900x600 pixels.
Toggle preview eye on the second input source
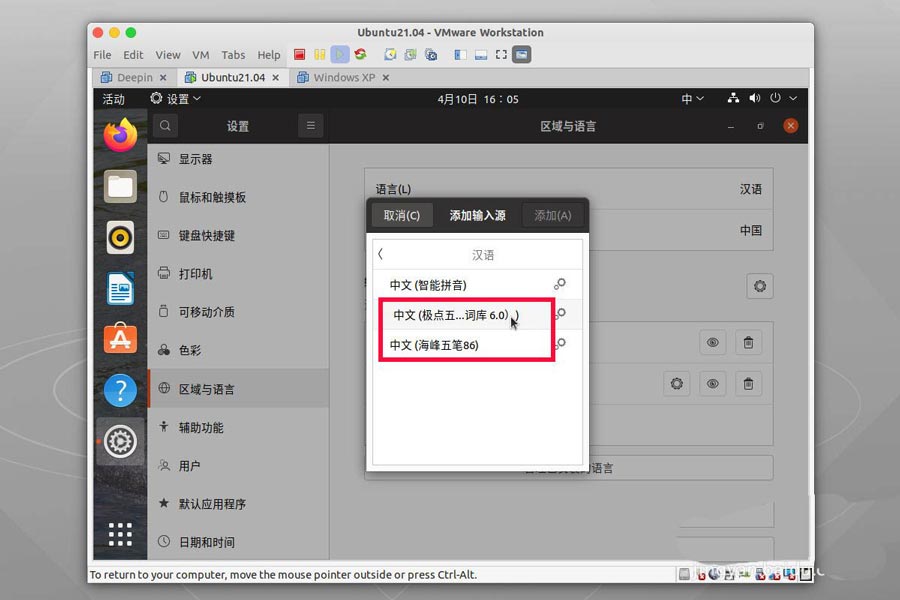coord(713,384)
